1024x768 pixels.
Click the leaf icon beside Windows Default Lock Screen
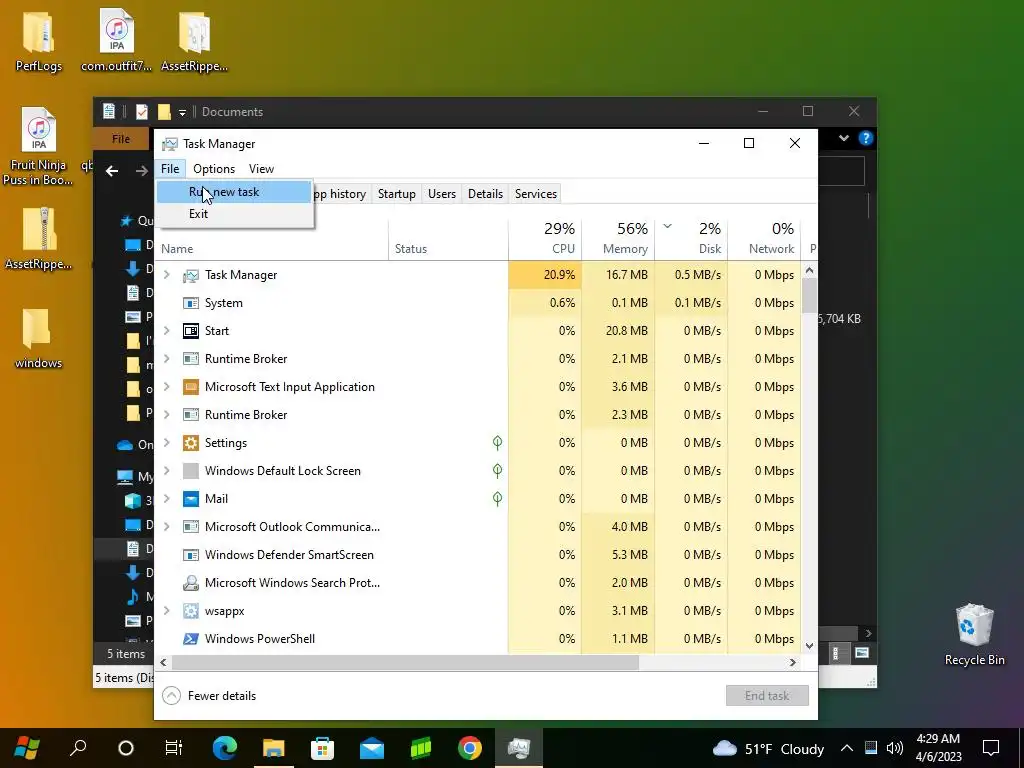click(497, 471)
